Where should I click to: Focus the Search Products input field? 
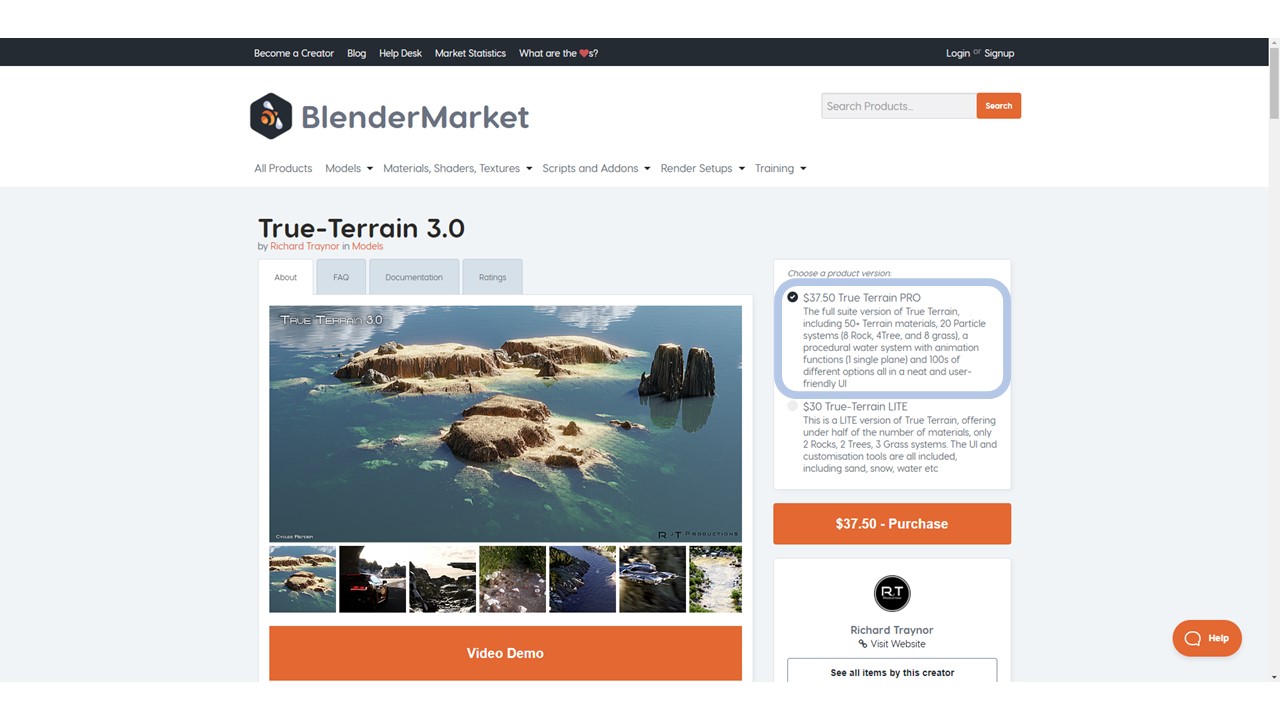(x=899, y=106)
